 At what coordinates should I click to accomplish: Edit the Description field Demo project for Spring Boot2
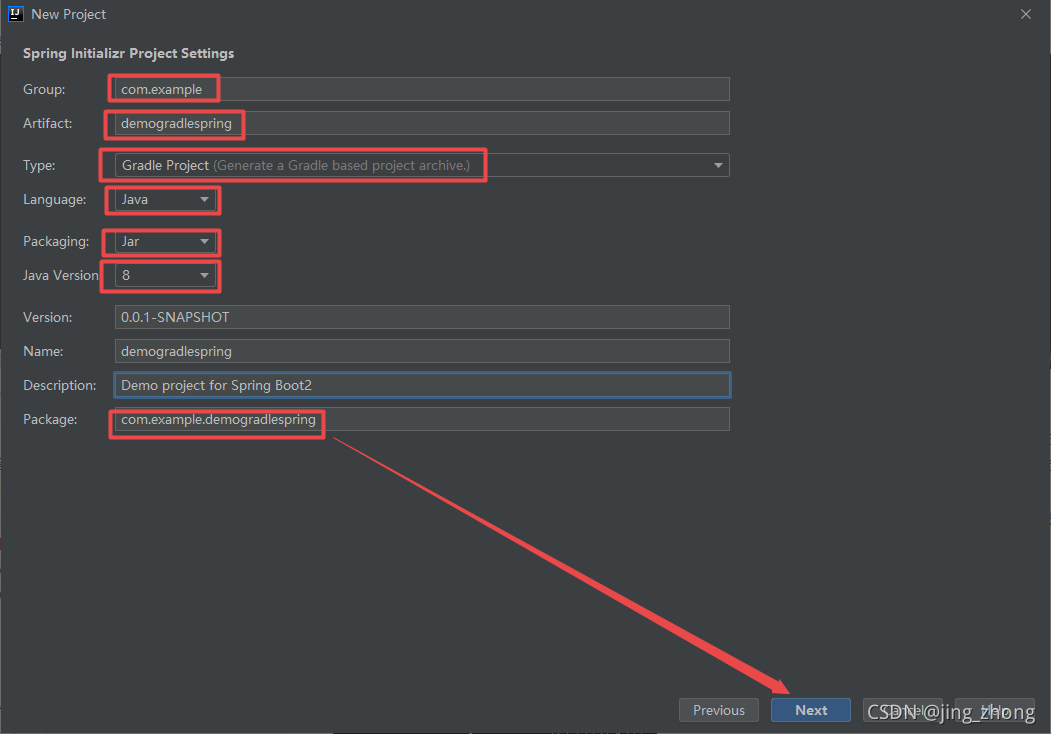[x=422, y=385]
